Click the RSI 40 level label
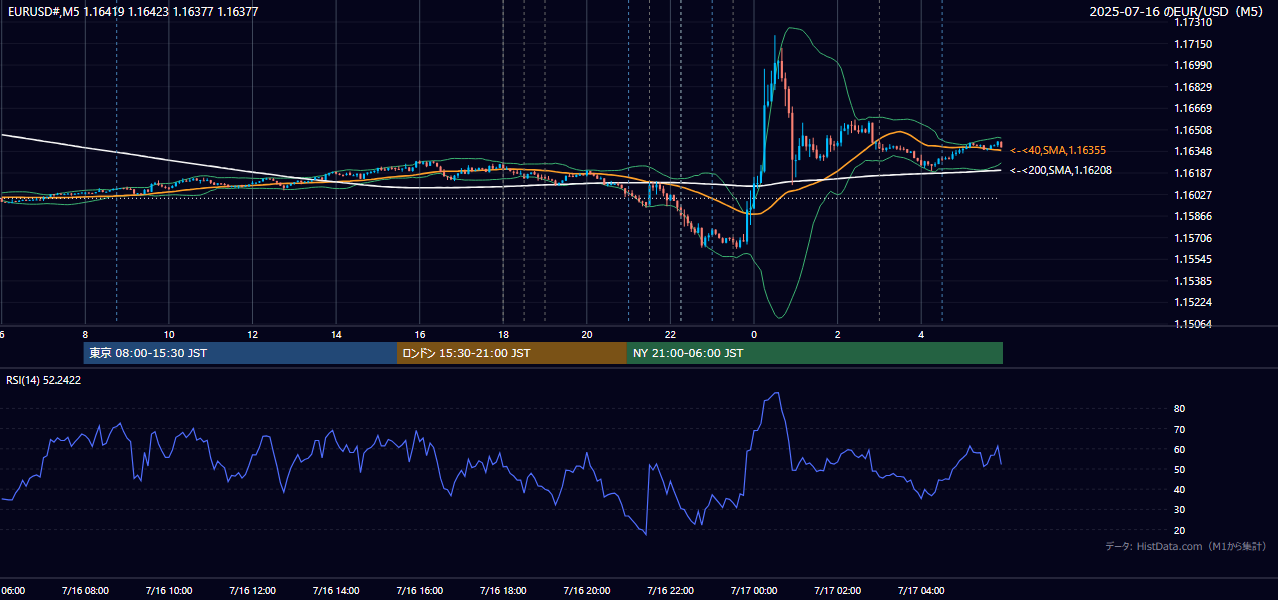1278x600 pixels. 1180,489
